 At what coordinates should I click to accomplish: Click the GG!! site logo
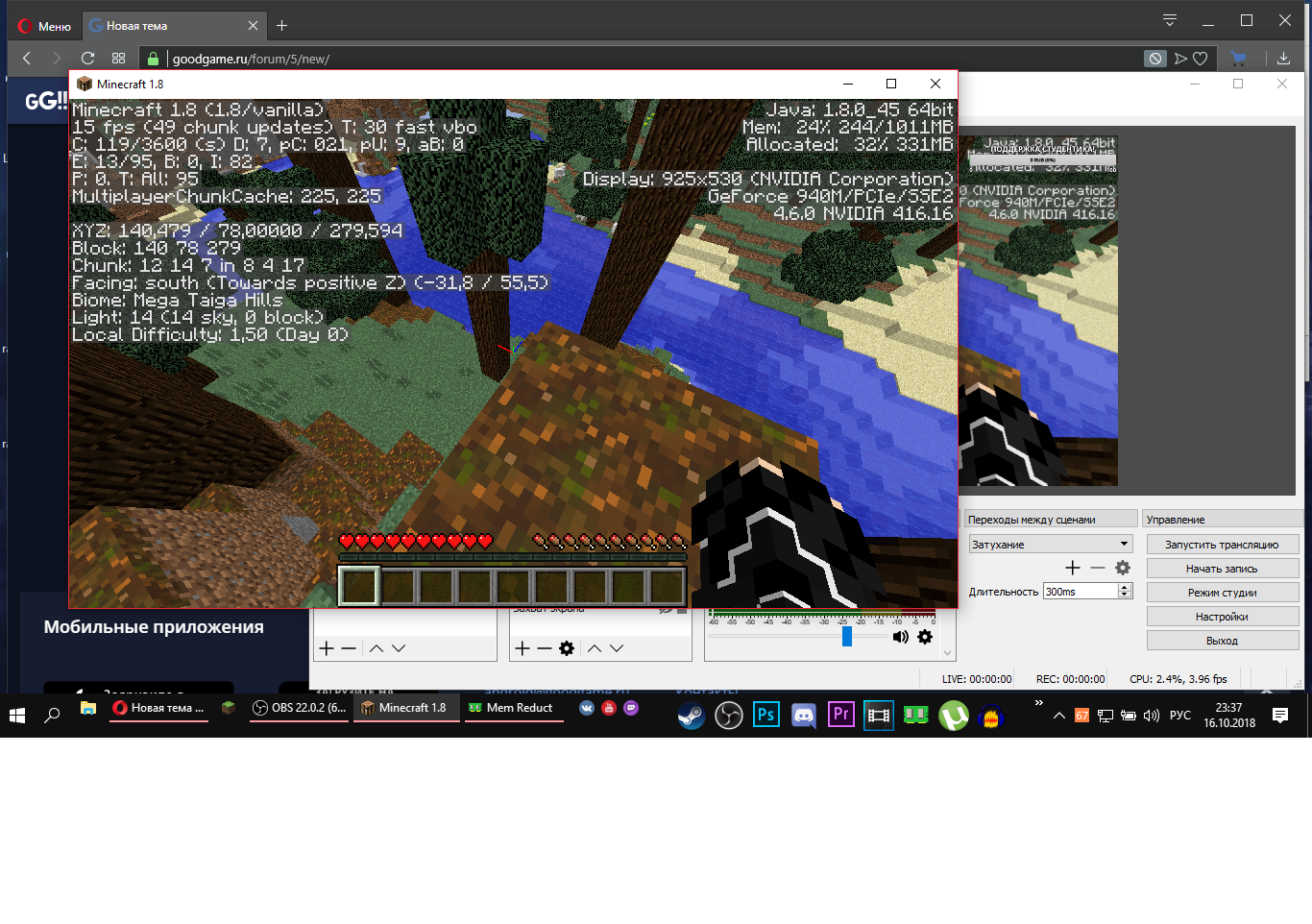(x=45, y=101)
